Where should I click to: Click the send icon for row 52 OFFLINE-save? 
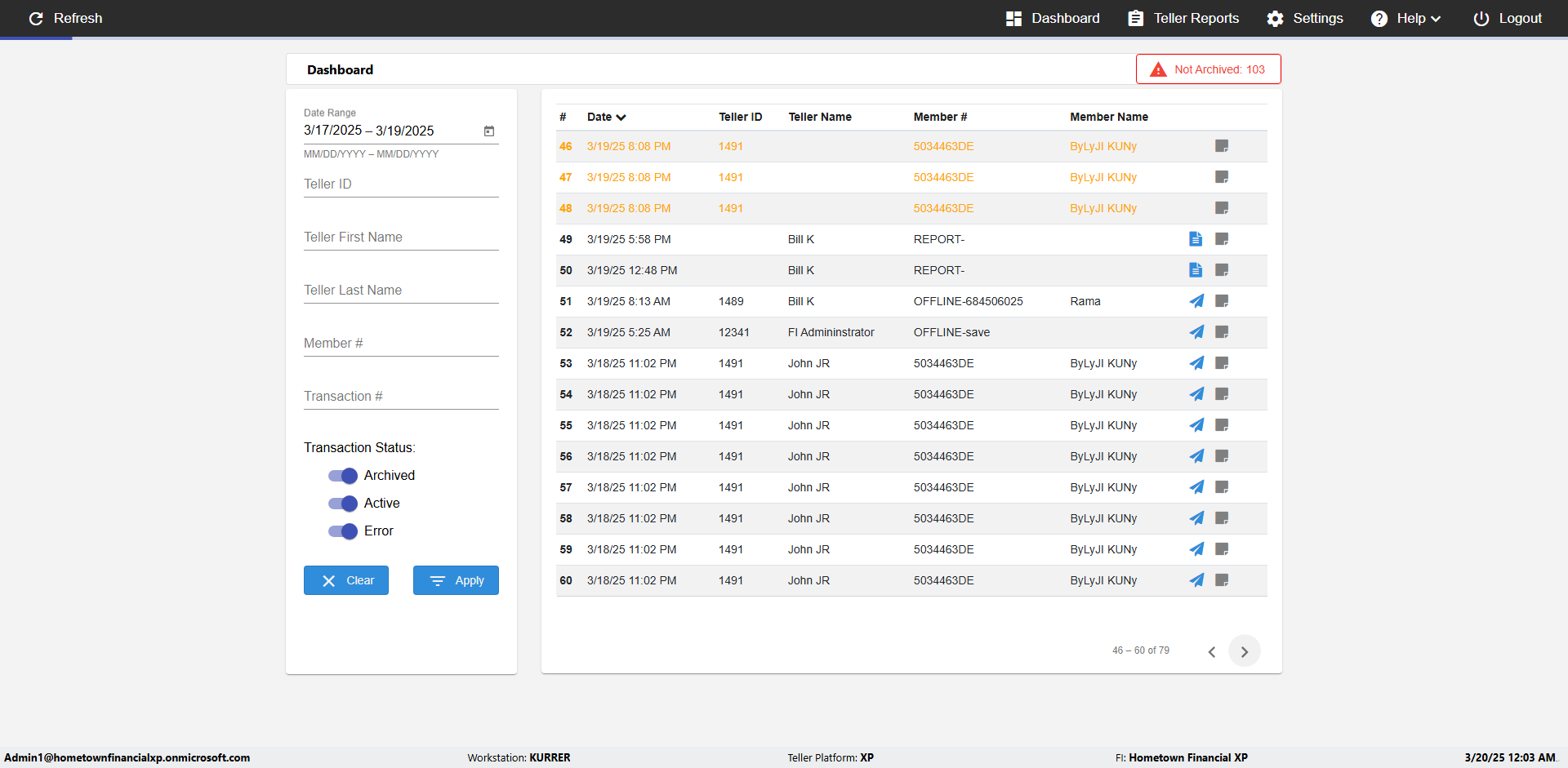point(1196,332)
